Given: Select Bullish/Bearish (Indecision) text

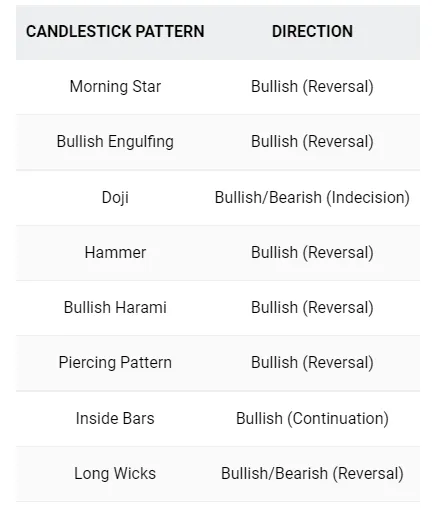Looking at the screenshot, I should tap(312, 197).
